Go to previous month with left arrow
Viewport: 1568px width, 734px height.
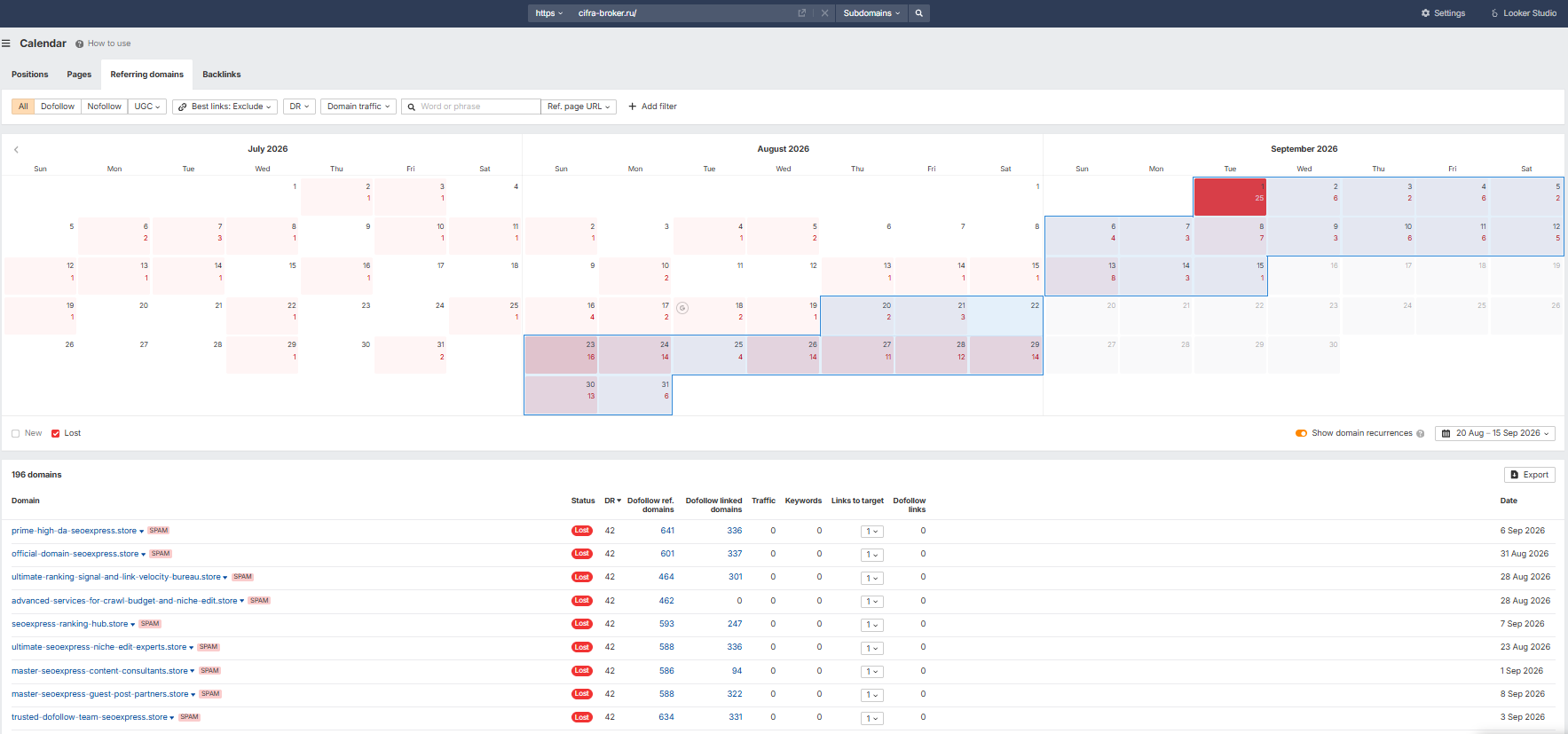coord(16,150)
